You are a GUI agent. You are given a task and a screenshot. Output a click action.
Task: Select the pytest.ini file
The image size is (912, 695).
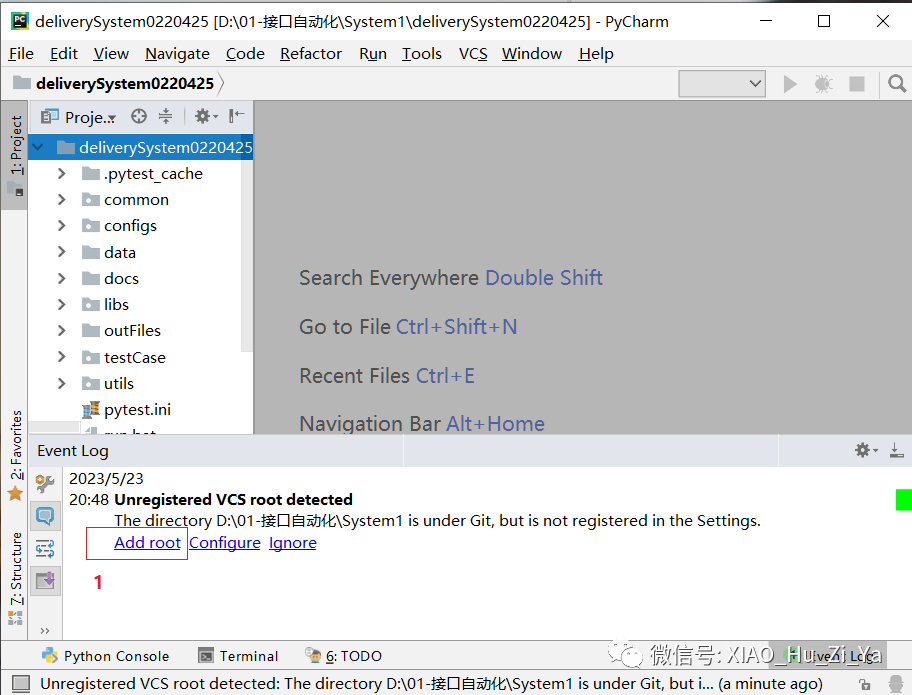pyautogui.click(x=137, y=409)
